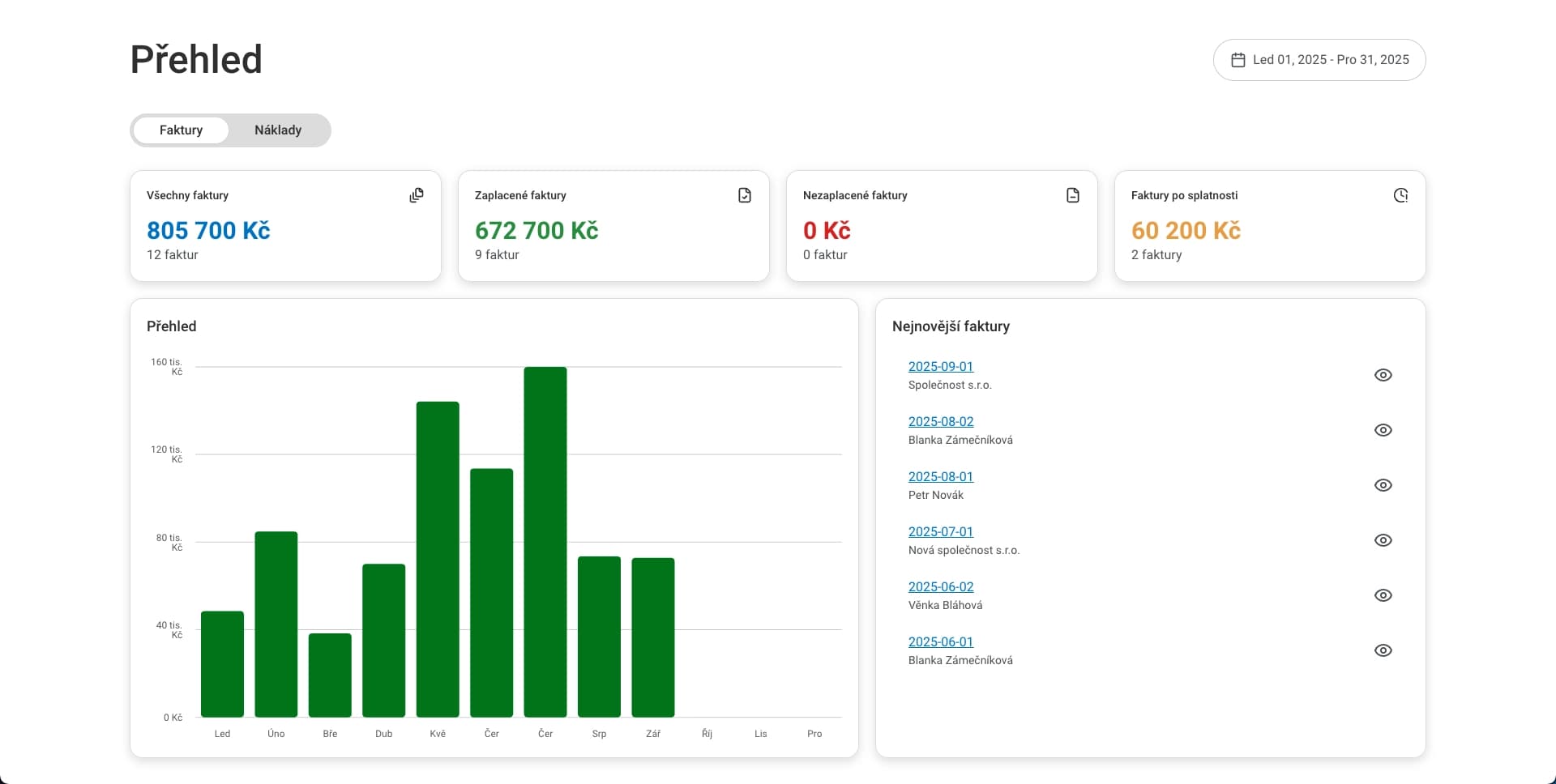Show invoice 2025-06-01 using eye icon
The height and width of the screenshot is (784, 1556).
(1383, 650)
